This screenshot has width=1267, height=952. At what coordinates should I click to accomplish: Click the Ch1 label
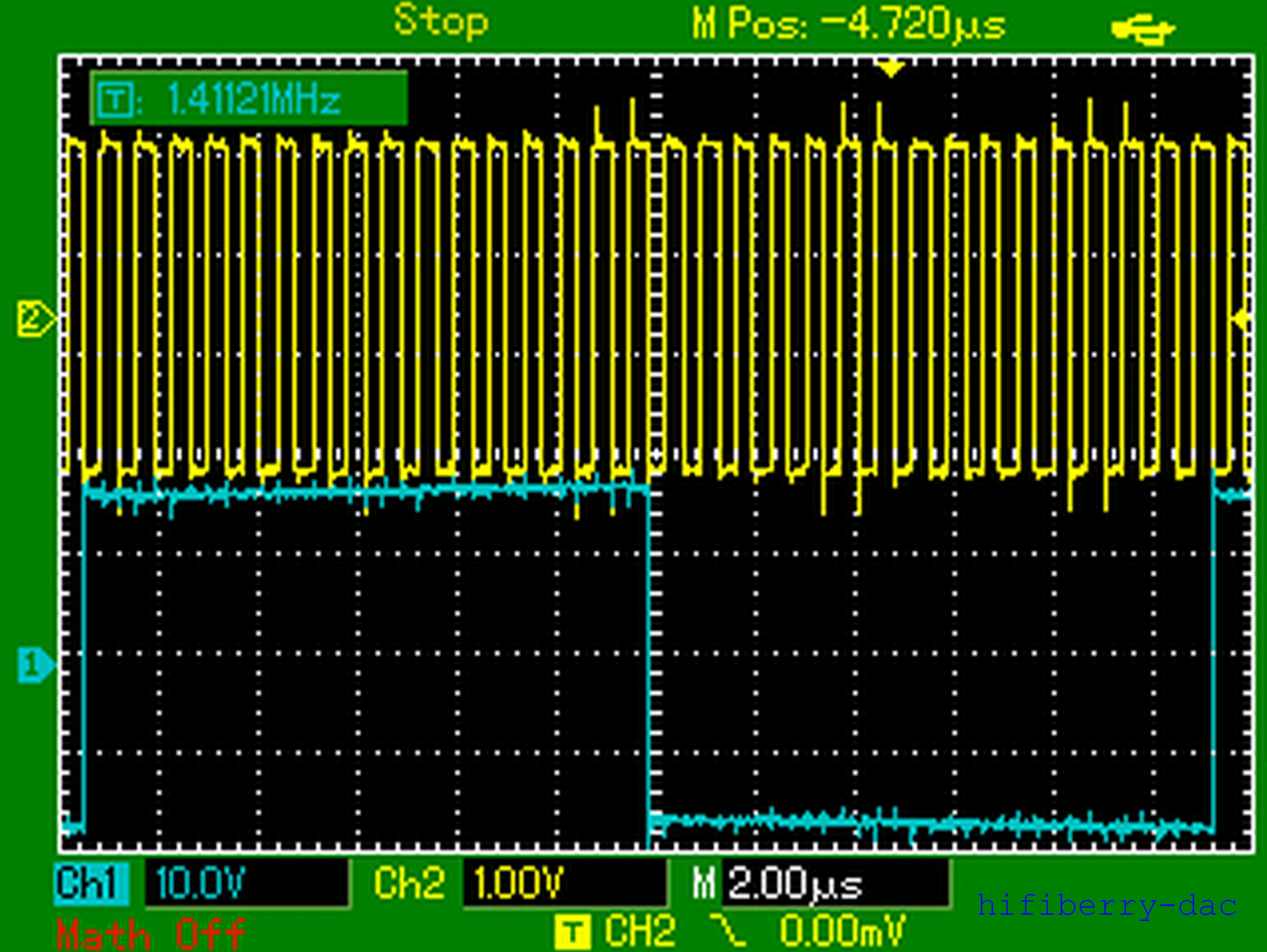(x=92, y=884)
